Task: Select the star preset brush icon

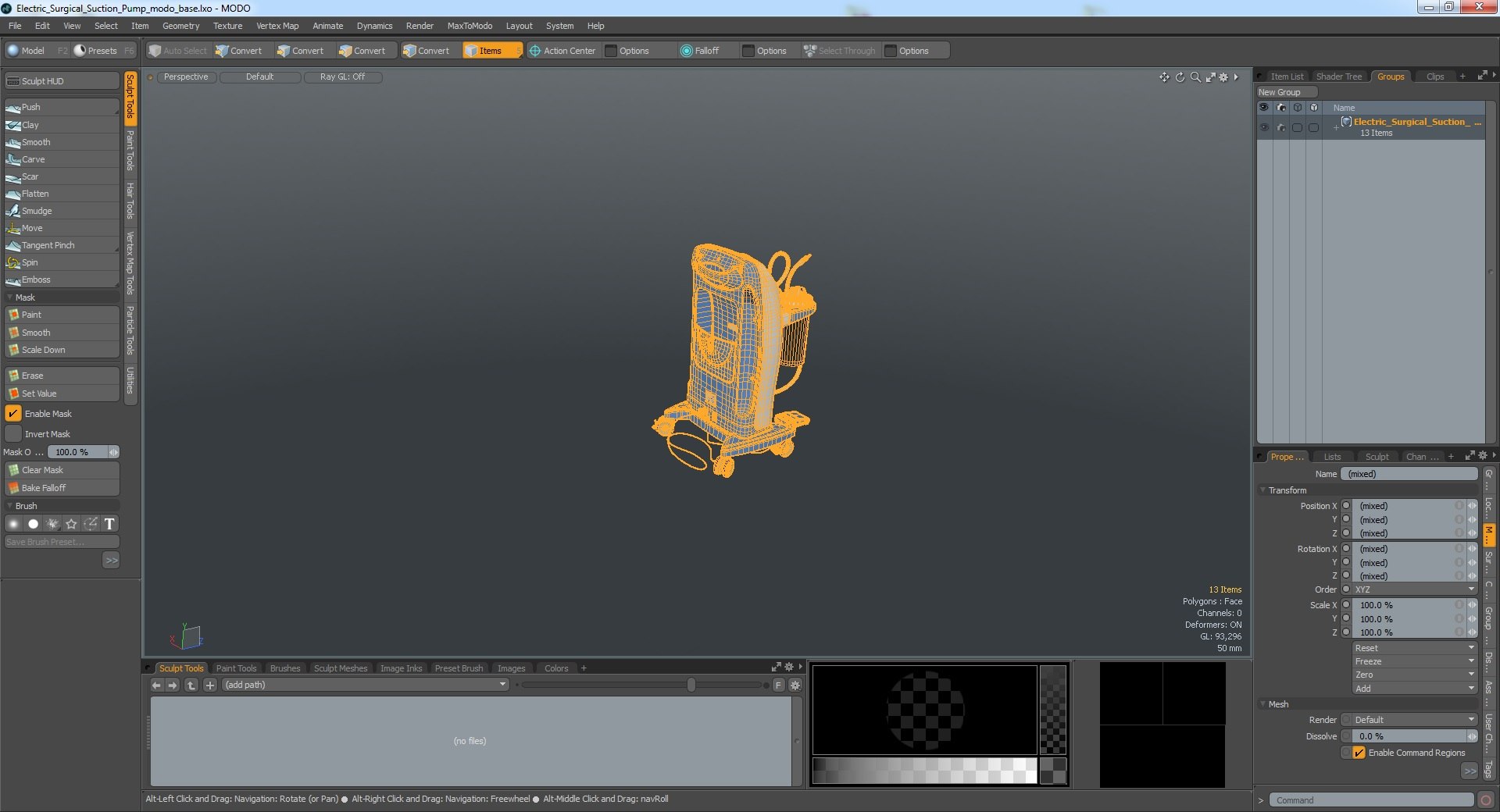Action: tap(71, 524)
